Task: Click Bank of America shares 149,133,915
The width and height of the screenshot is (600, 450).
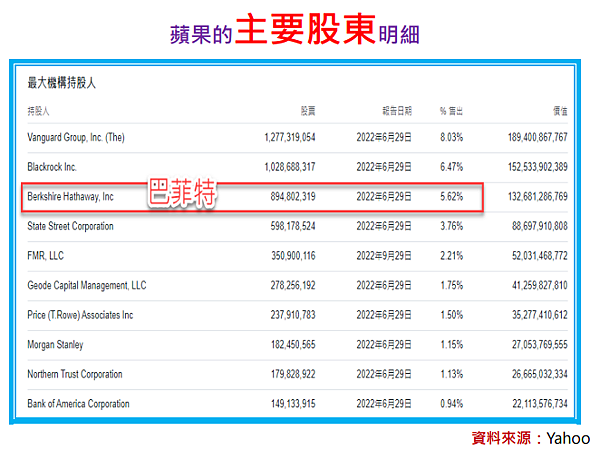Action: (x=293, y=404)
